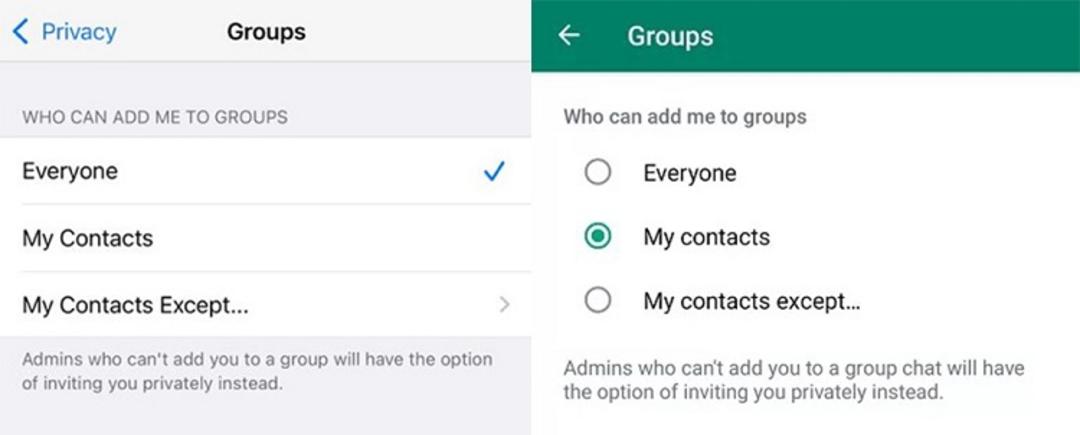Choose the My Contacts row in the iOS list
This screenshot has height=435, width=1080.
click(x=265, y=237)
